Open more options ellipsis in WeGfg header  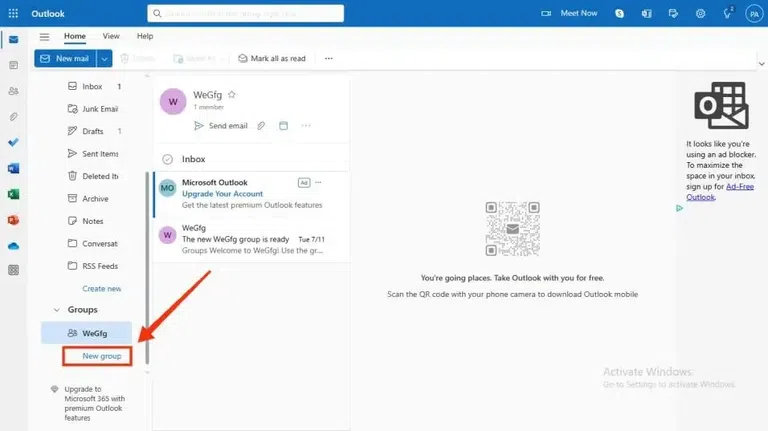pyautogui.click(x=306, y=126)
